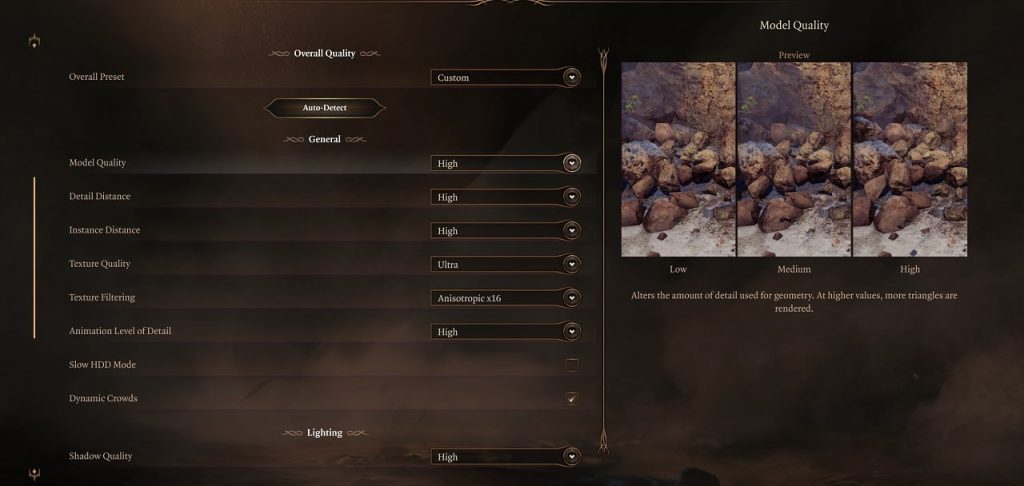Open the Anisotropic x16 filtering dropdown
This screenshot has height=486, width=1024.
point(505,298)
